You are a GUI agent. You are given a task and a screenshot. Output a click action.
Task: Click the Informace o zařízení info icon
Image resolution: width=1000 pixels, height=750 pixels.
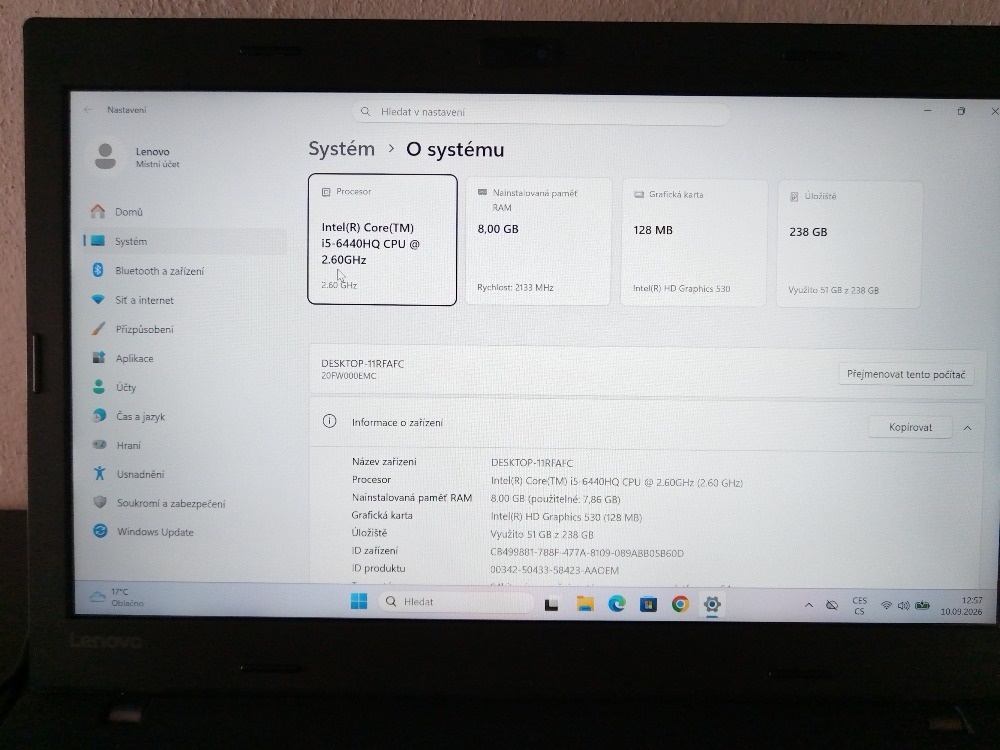330,421
